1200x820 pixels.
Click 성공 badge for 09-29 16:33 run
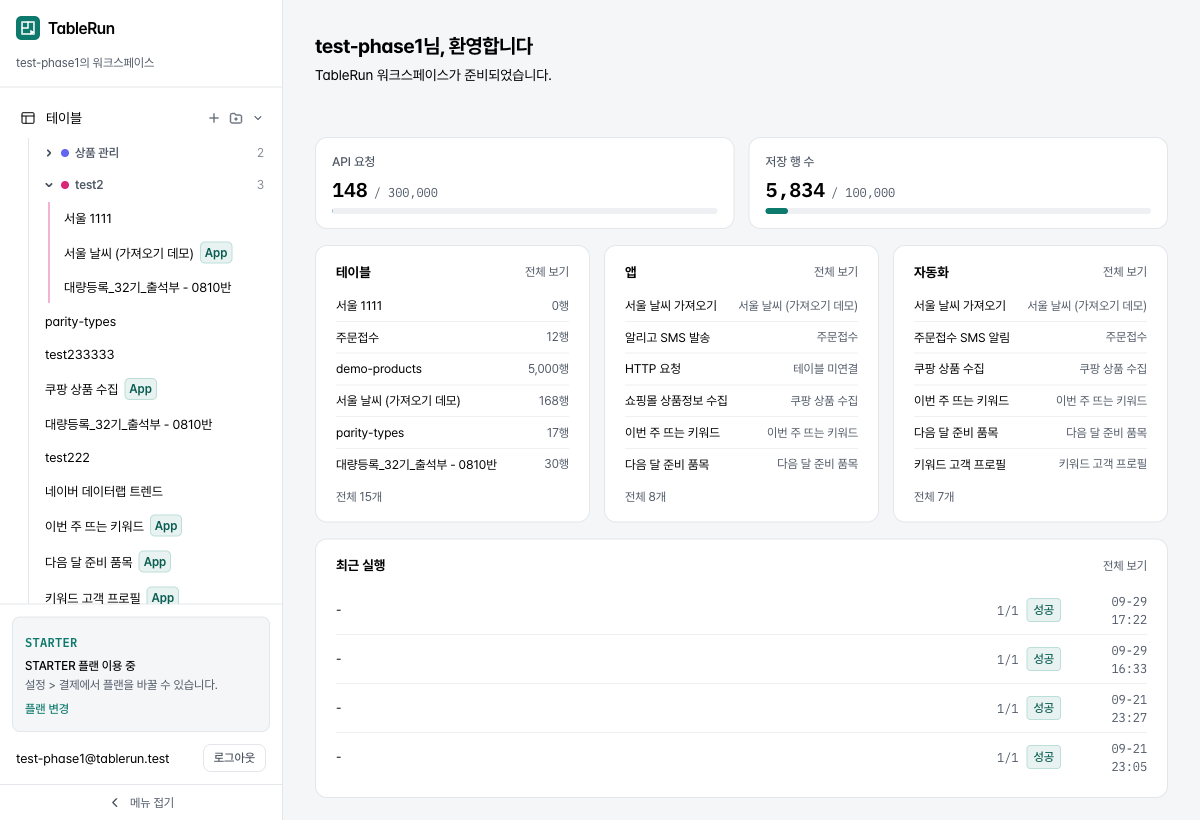coord(1043,659)
